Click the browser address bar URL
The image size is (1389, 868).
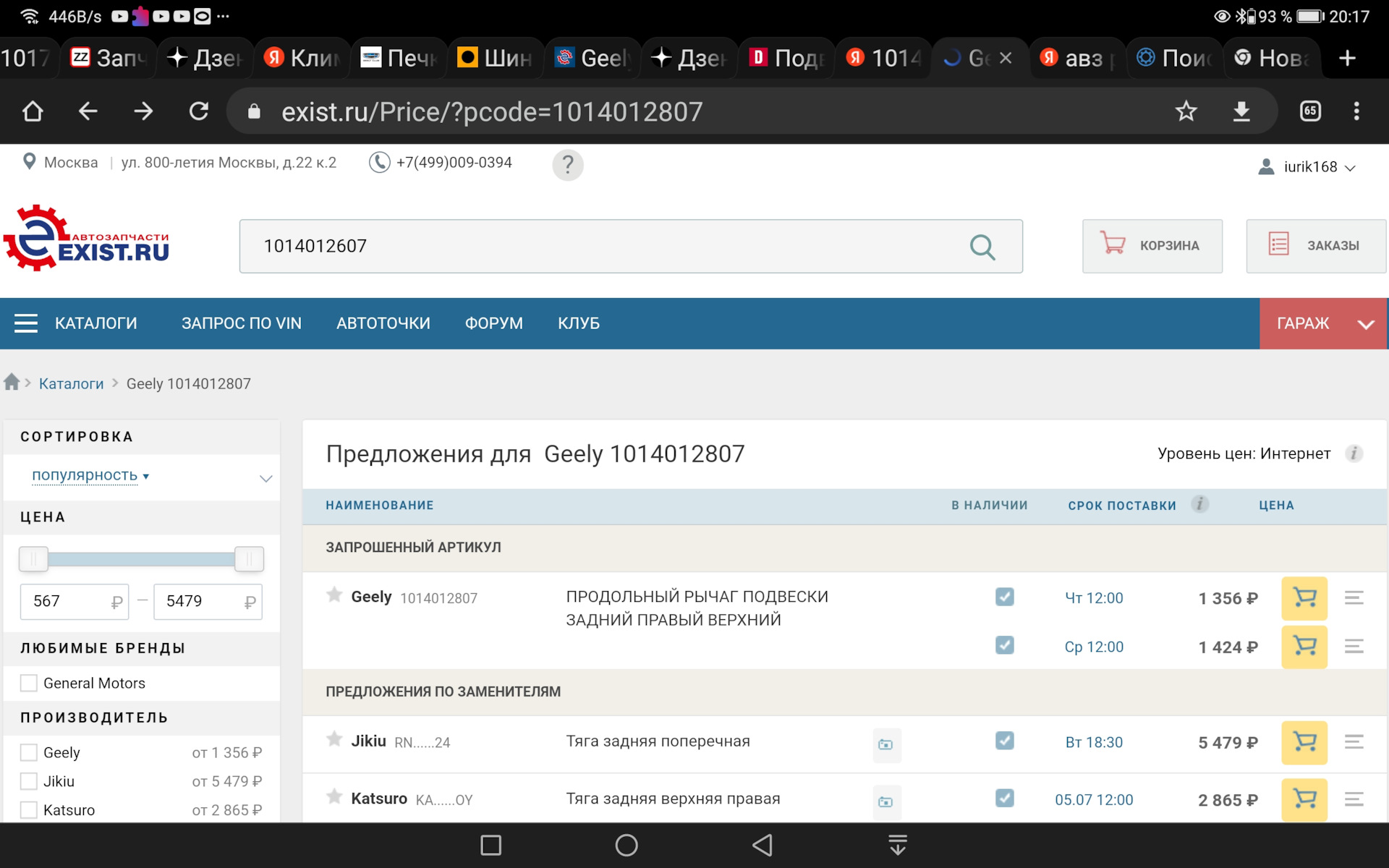(492, 111)
